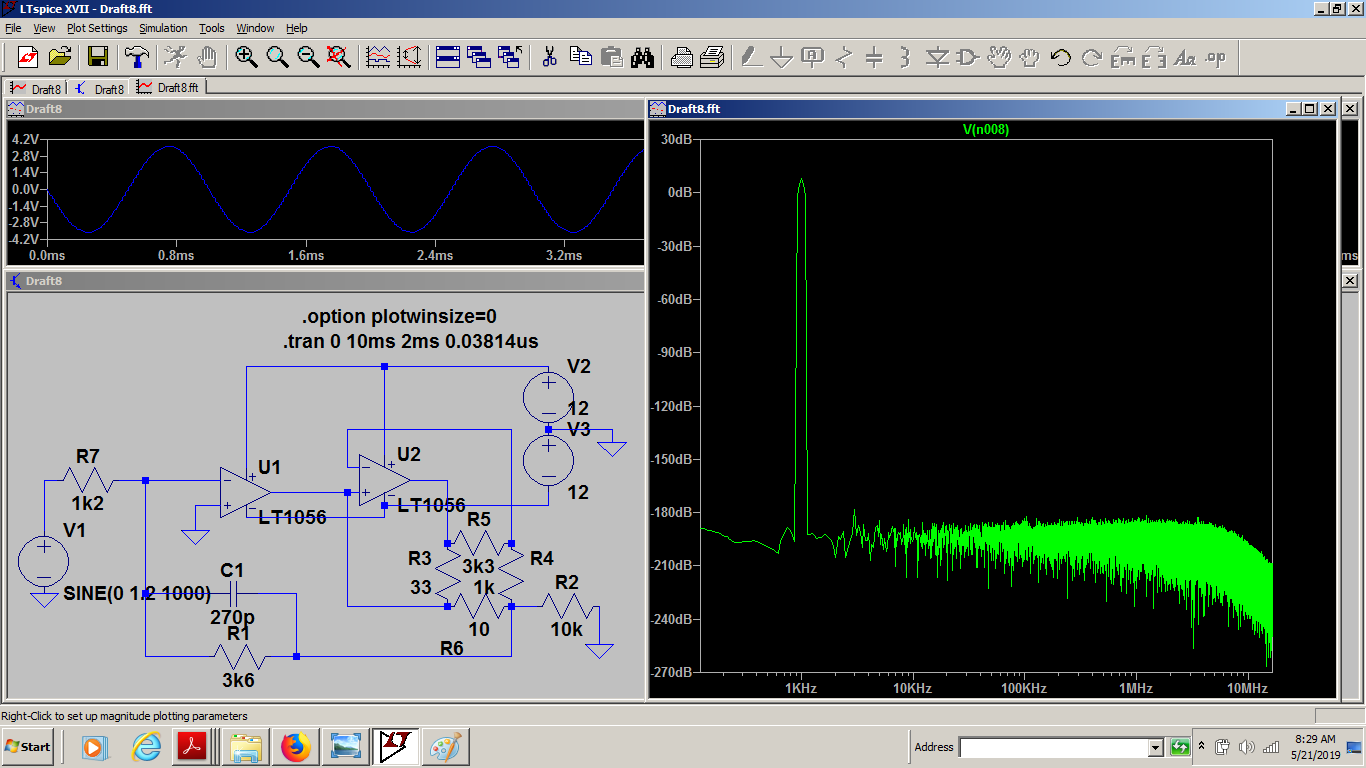Click the Cut scissors icon

tap(549, 56)
